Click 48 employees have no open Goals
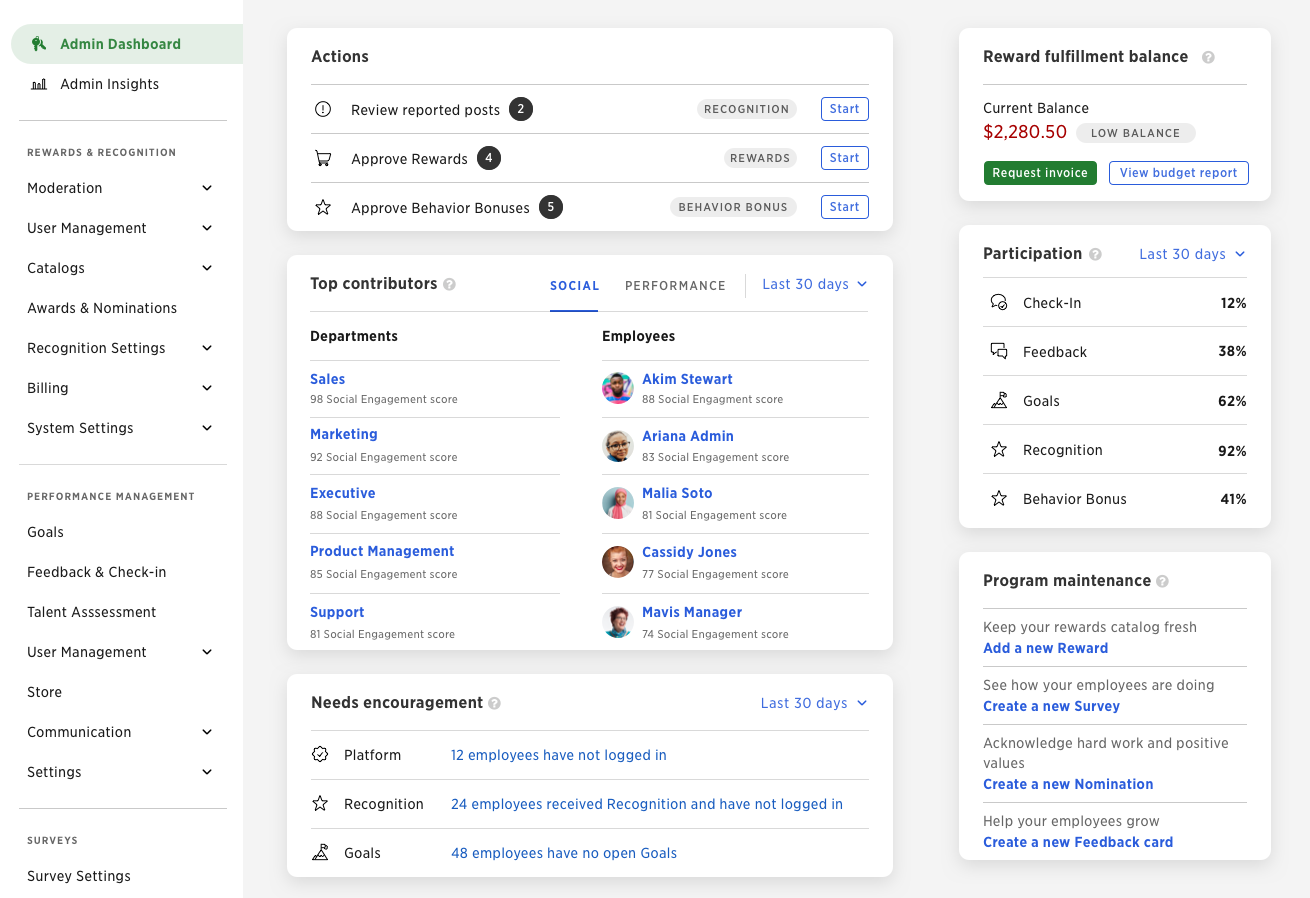 564,853
